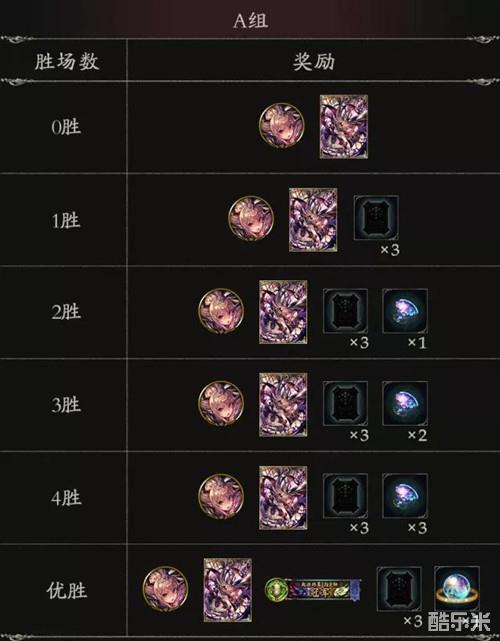Select the 2胜 row label
500x641 pixels.
66,312
